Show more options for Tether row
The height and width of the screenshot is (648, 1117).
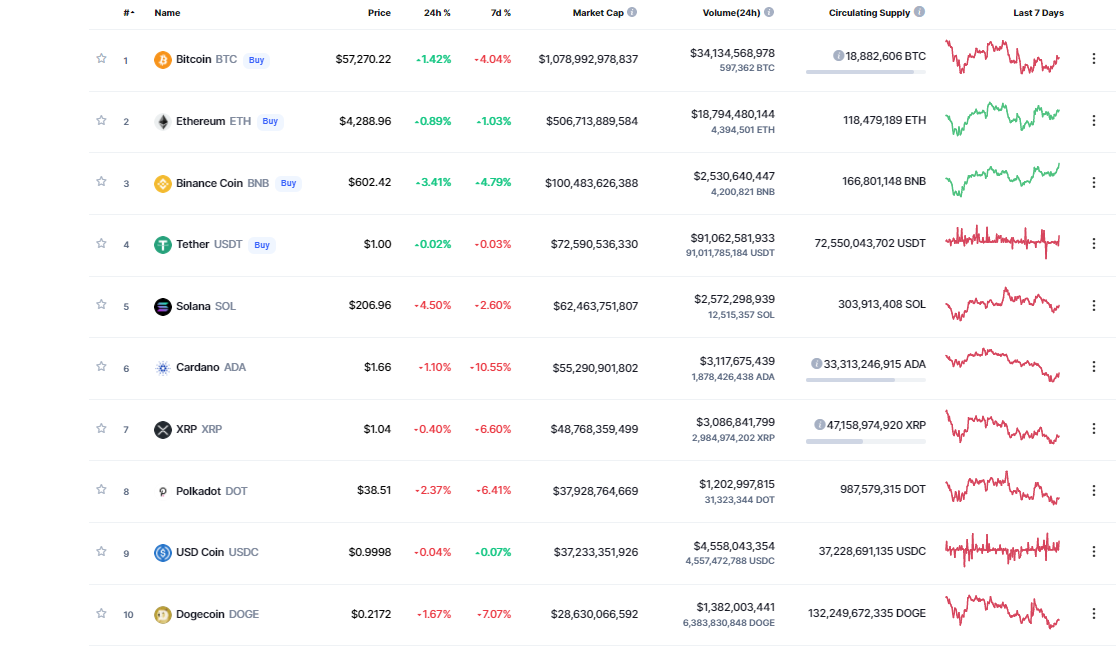[1093, 244]
